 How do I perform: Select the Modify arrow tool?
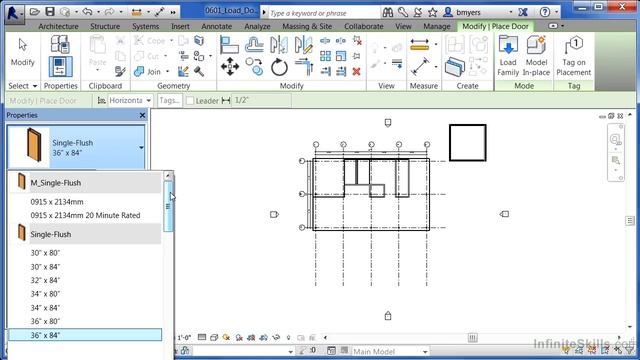coord(22,52)
